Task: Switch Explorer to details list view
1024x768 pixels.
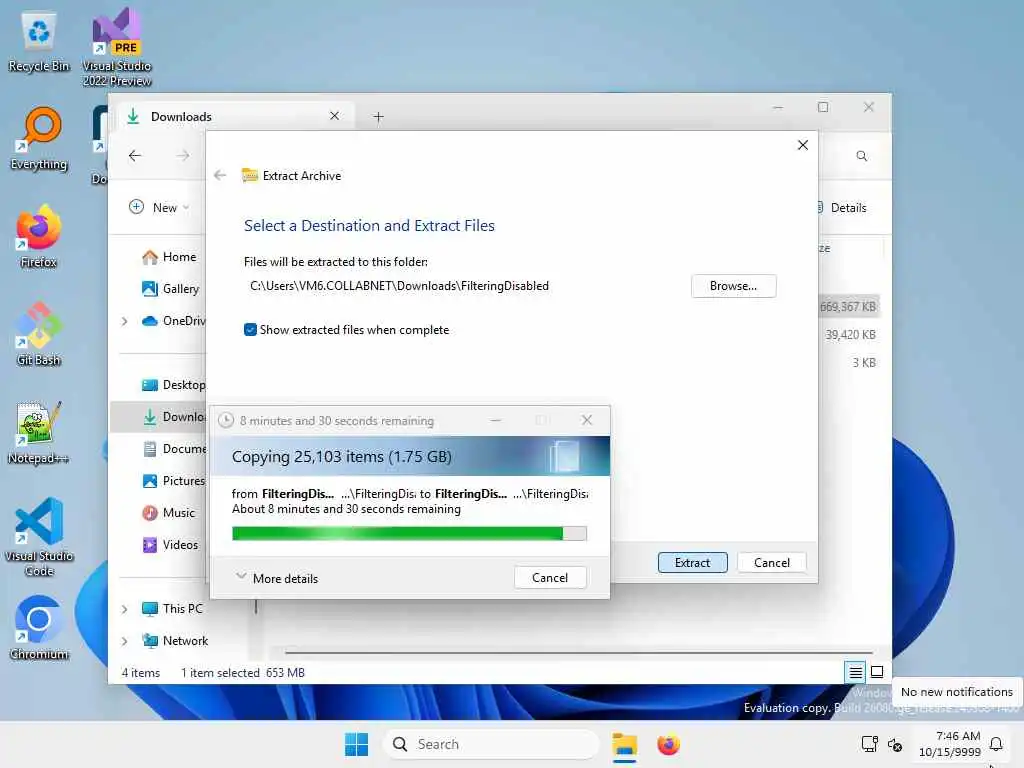Action: click(x=856, y=672)
